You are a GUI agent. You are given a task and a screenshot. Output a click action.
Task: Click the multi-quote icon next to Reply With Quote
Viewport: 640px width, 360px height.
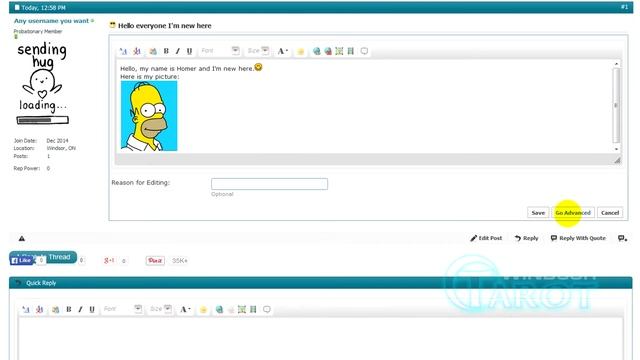[622, 238]
